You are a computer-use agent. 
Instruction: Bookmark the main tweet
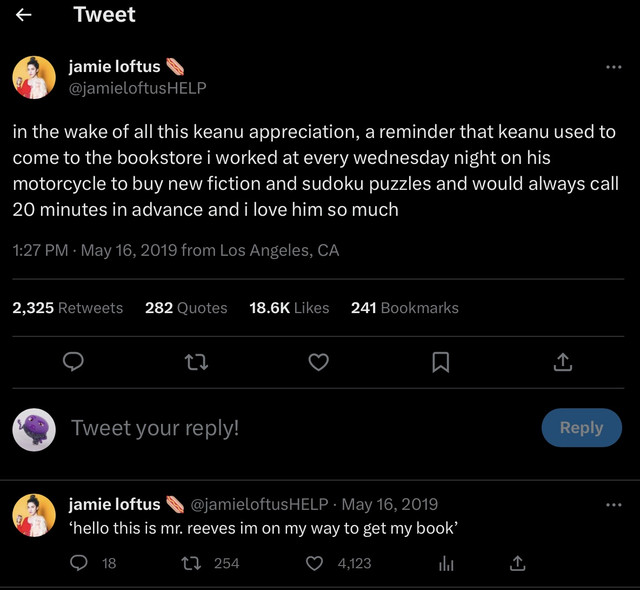click(x=441, y=362)
